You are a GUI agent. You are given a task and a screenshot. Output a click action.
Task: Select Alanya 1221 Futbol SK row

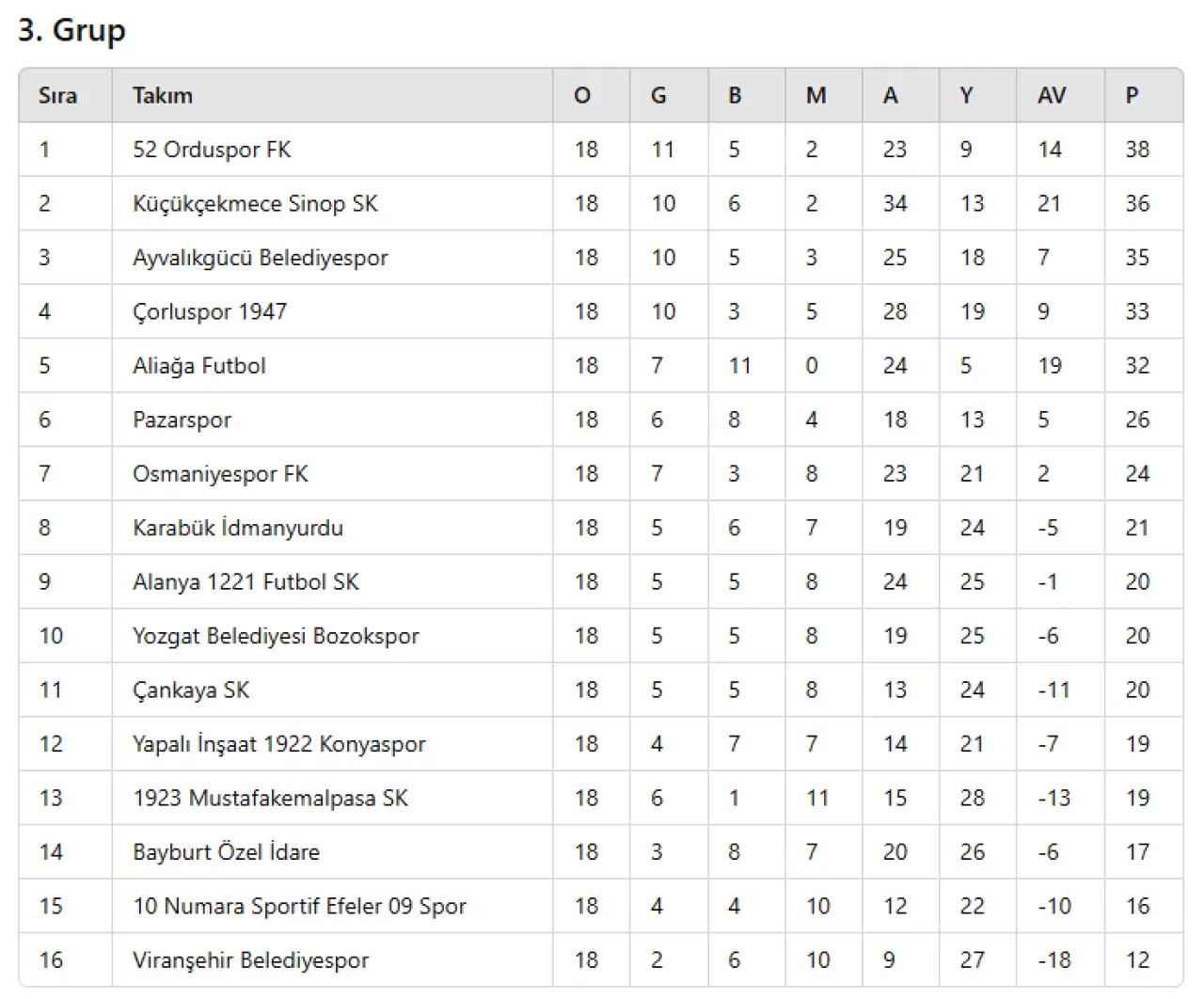point(246,582)
